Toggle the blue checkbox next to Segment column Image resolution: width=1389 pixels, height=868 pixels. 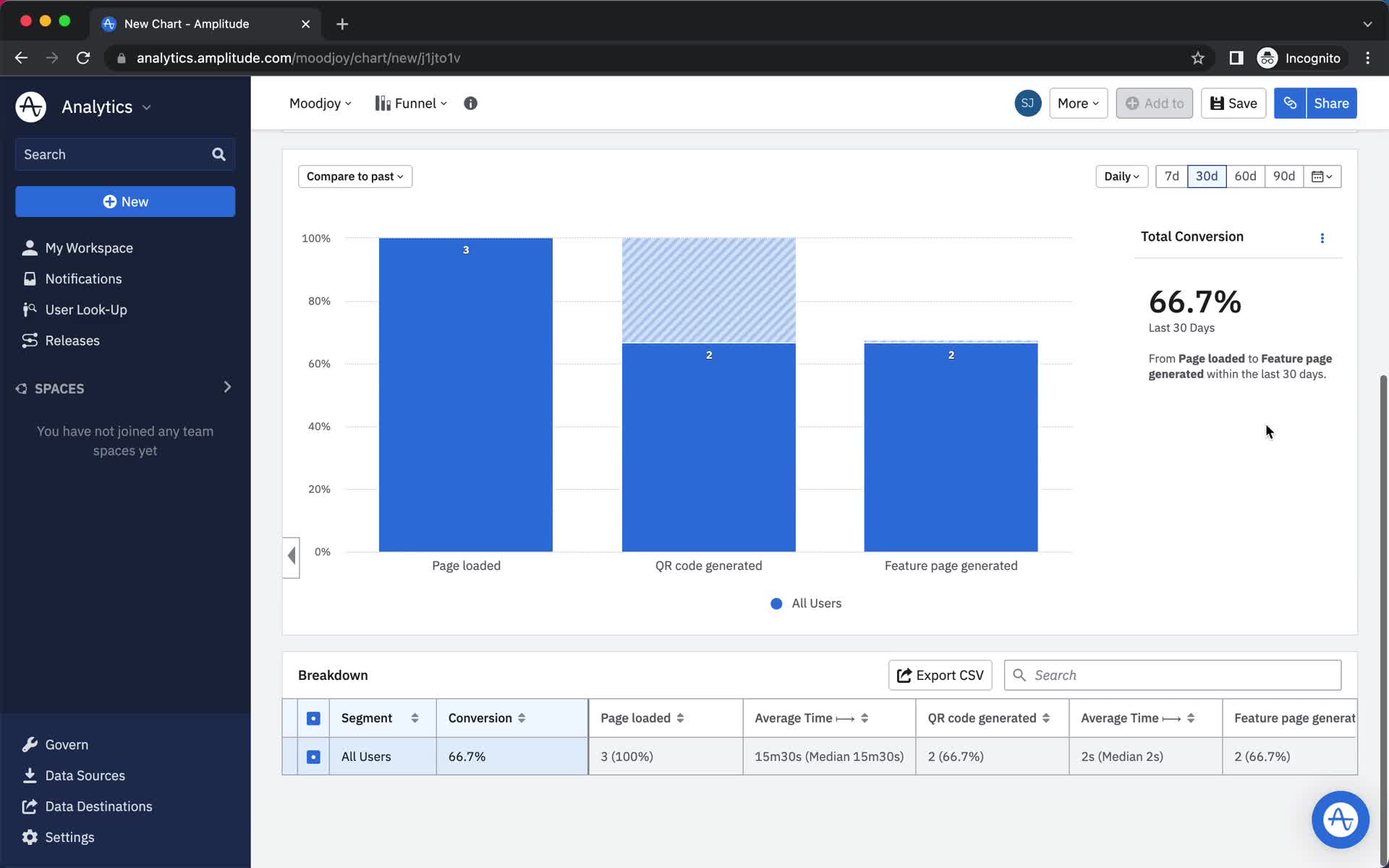[313, 718]
